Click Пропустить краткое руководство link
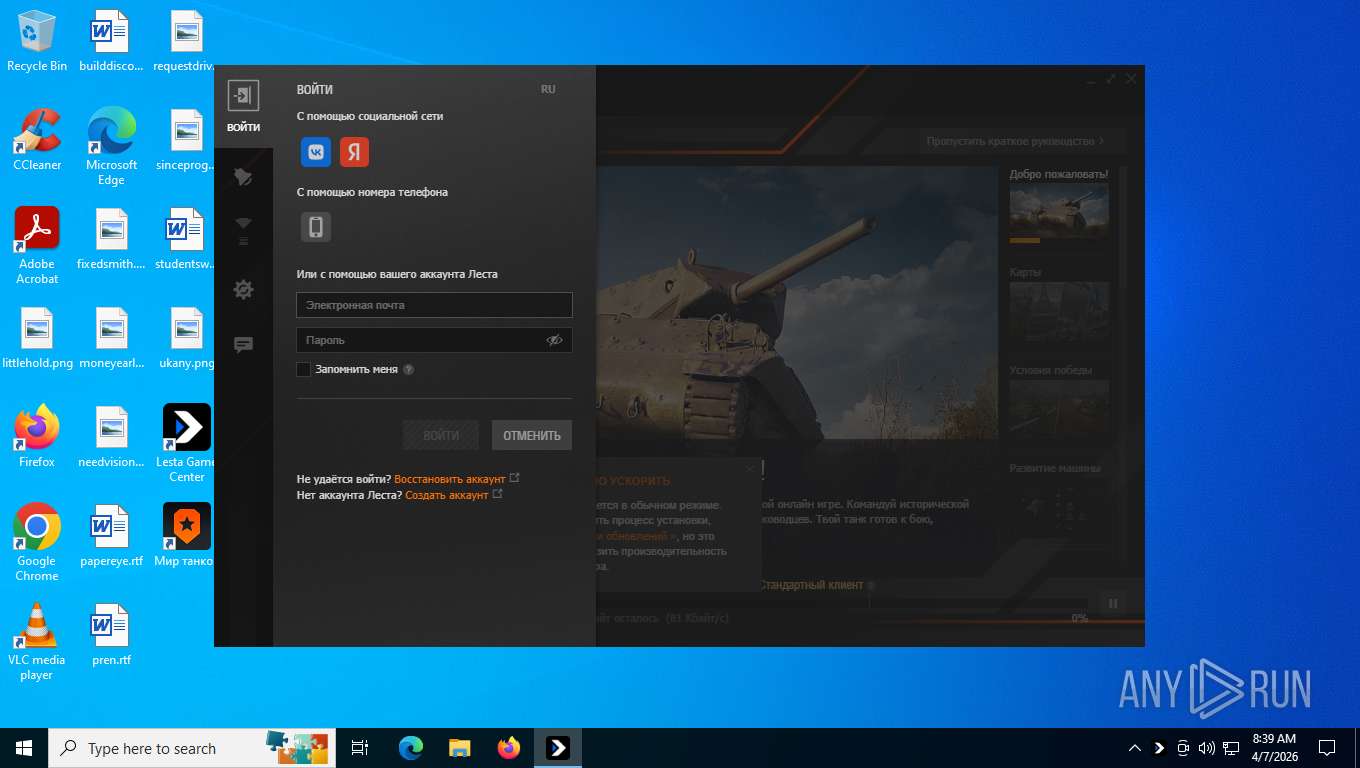 coord(1015,142)
